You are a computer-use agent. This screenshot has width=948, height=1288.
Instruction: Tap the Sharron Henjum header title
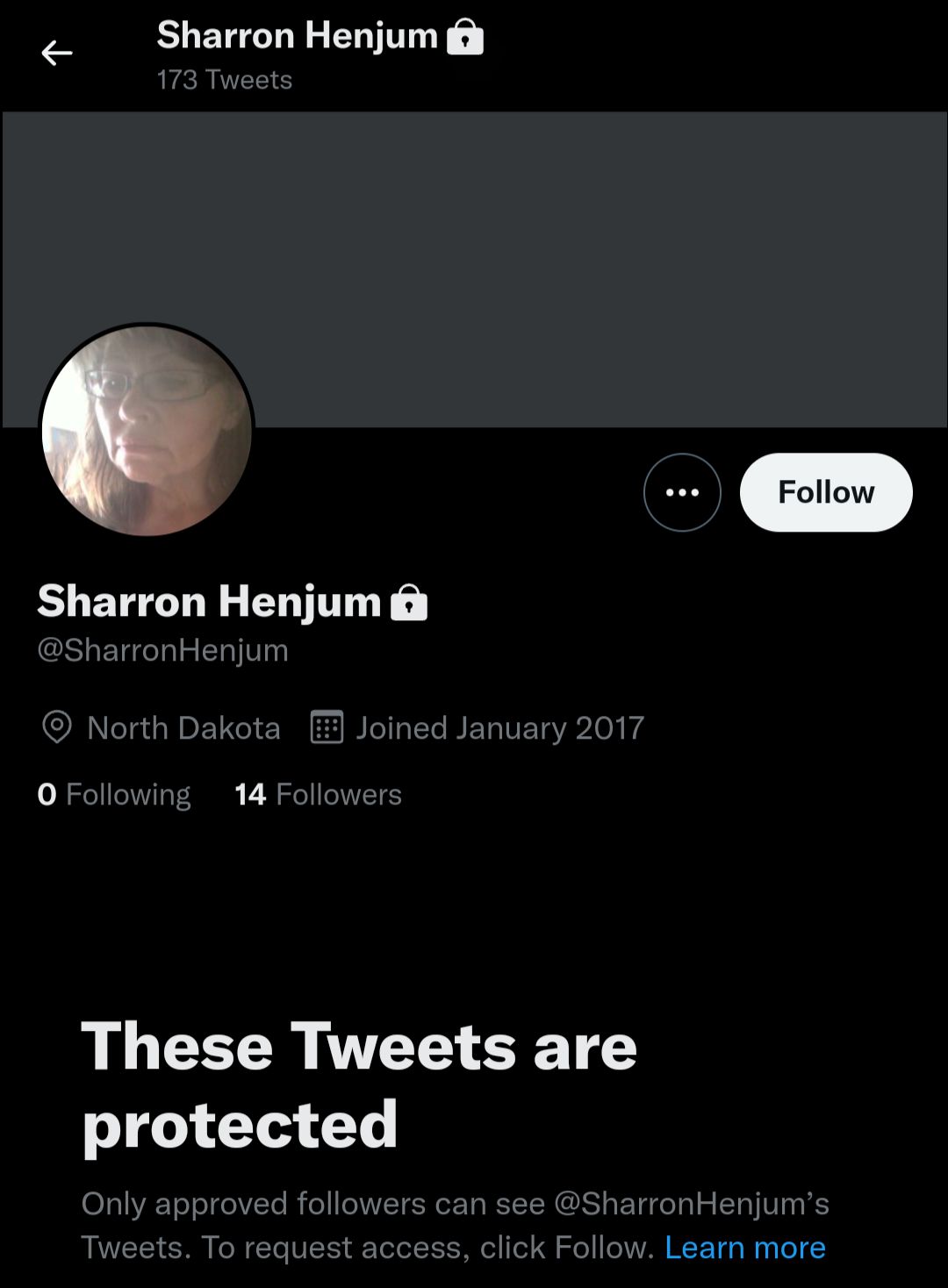298,37
